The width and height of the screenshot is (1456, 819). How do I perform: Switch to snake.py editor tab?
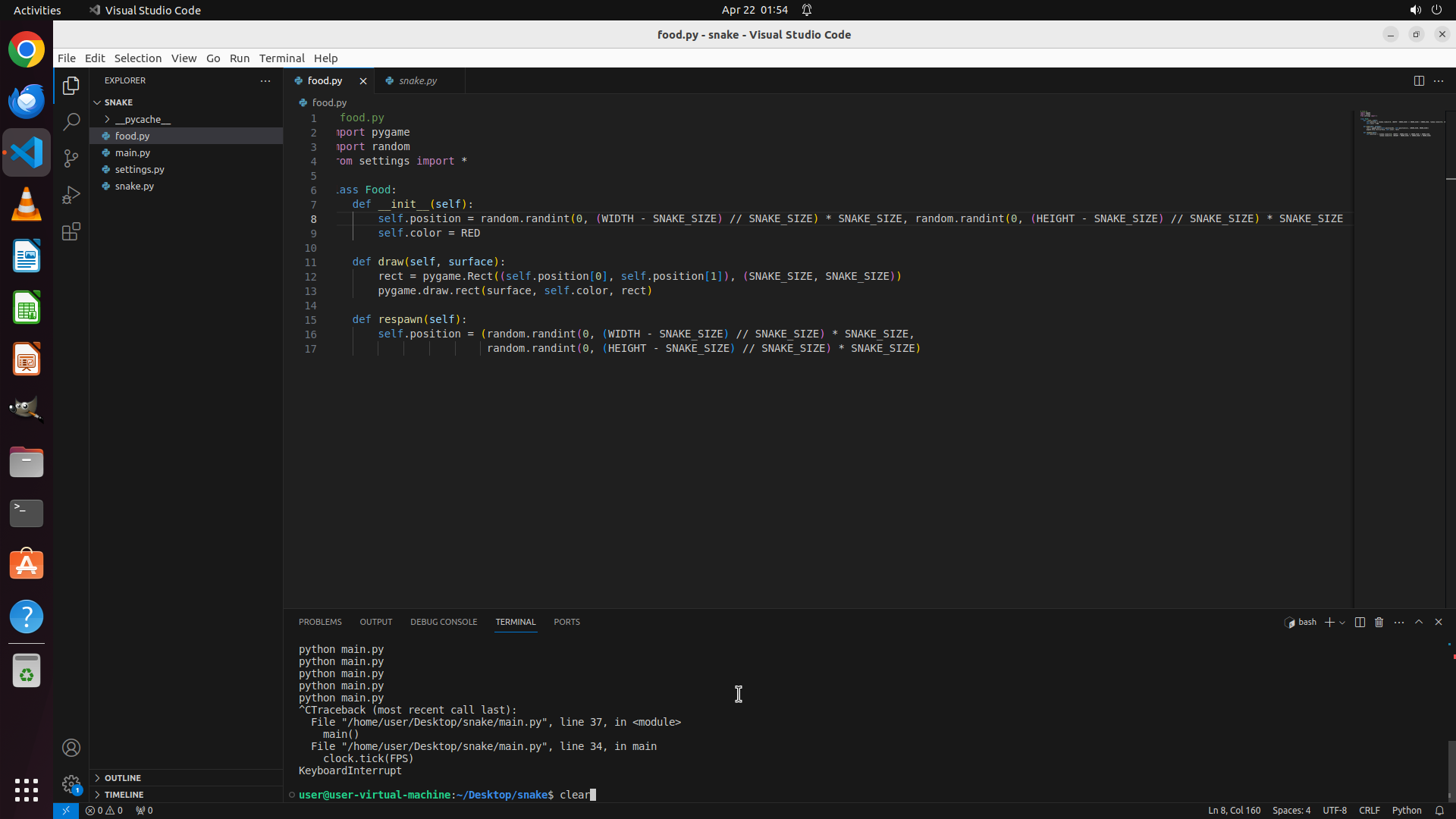[417, 80]
